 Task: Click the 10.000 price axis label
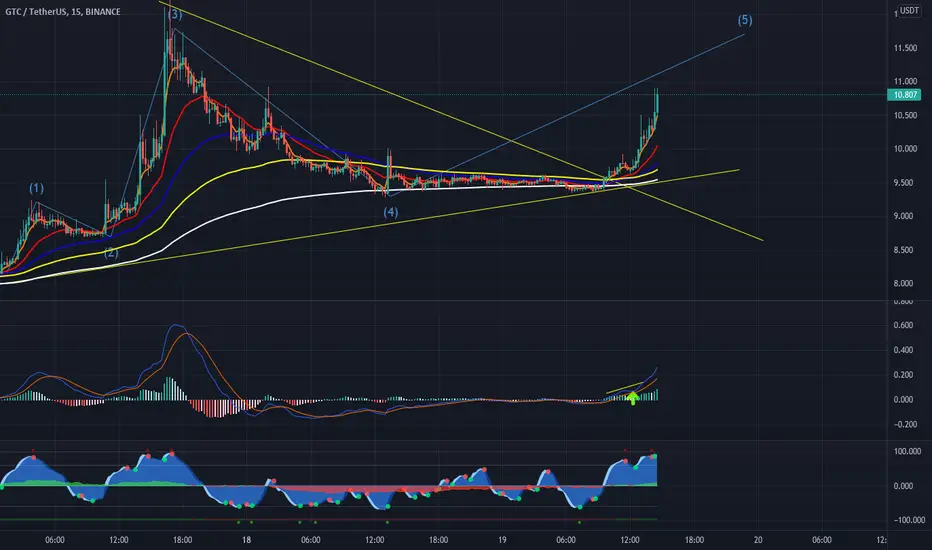click(905, 149)
